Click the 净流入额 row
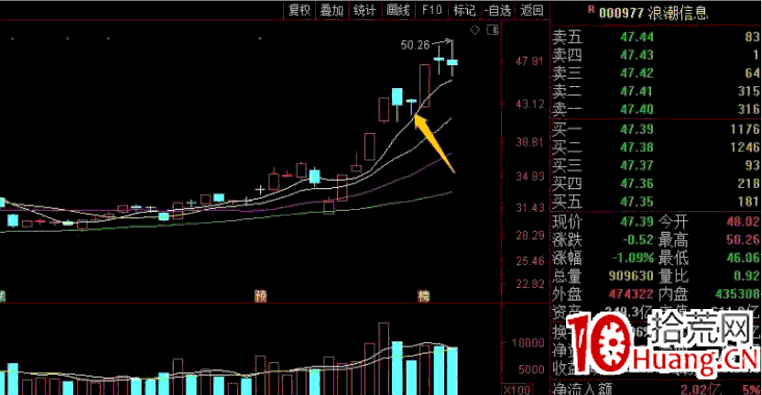Image resolution: width=762 pixels, height=395 pixels. pos(656,389)
